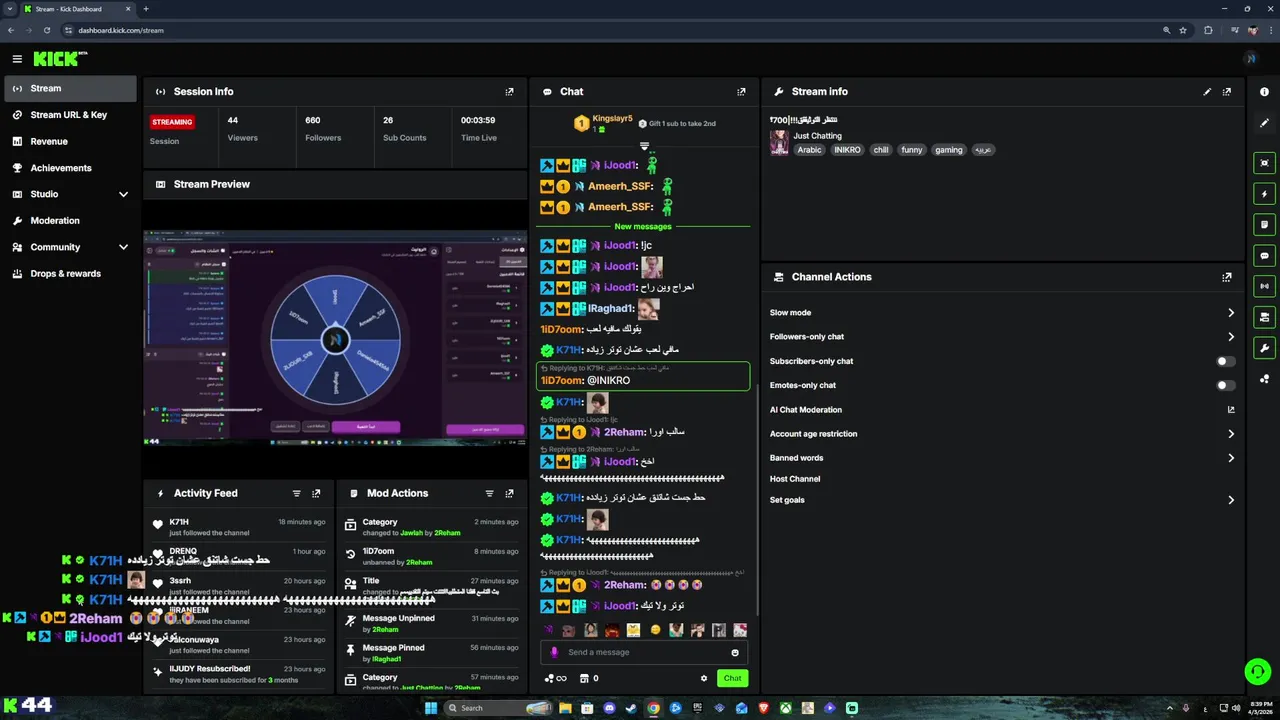Toggle broadcast signal widget in right sidebar
This screenshot has height=720, width=1280.
pyautogui.click(x=1265, y=286)
